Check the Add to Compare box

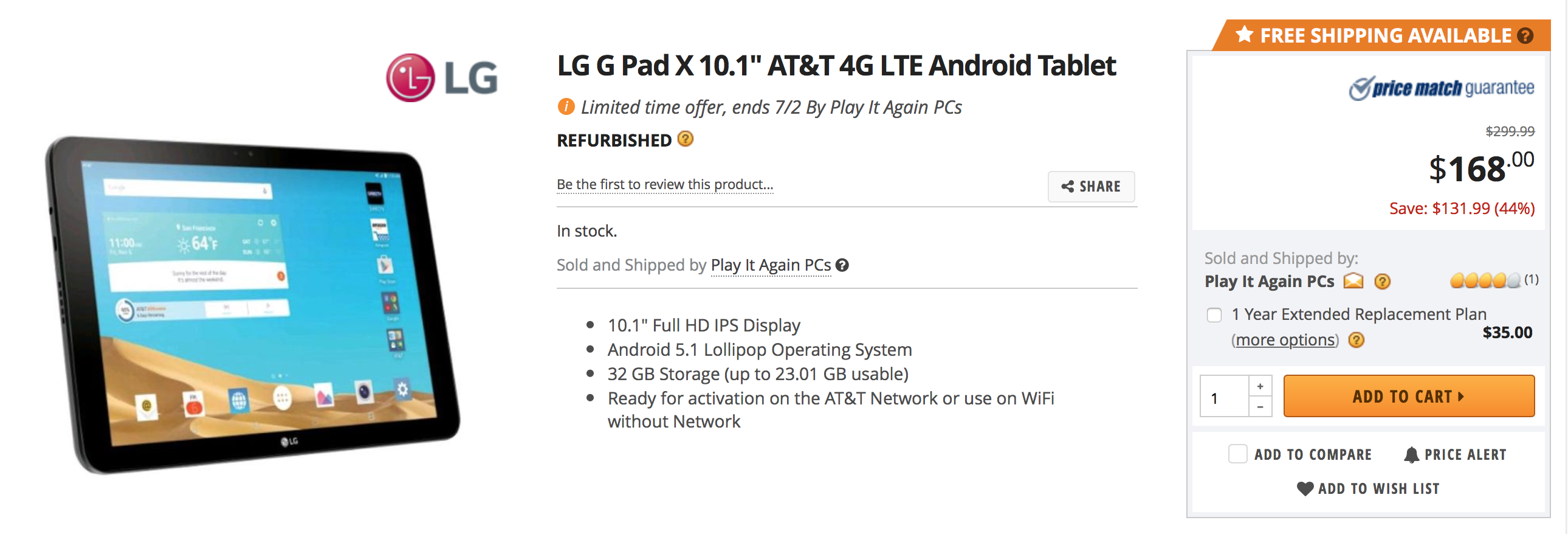pos(1237,454)
